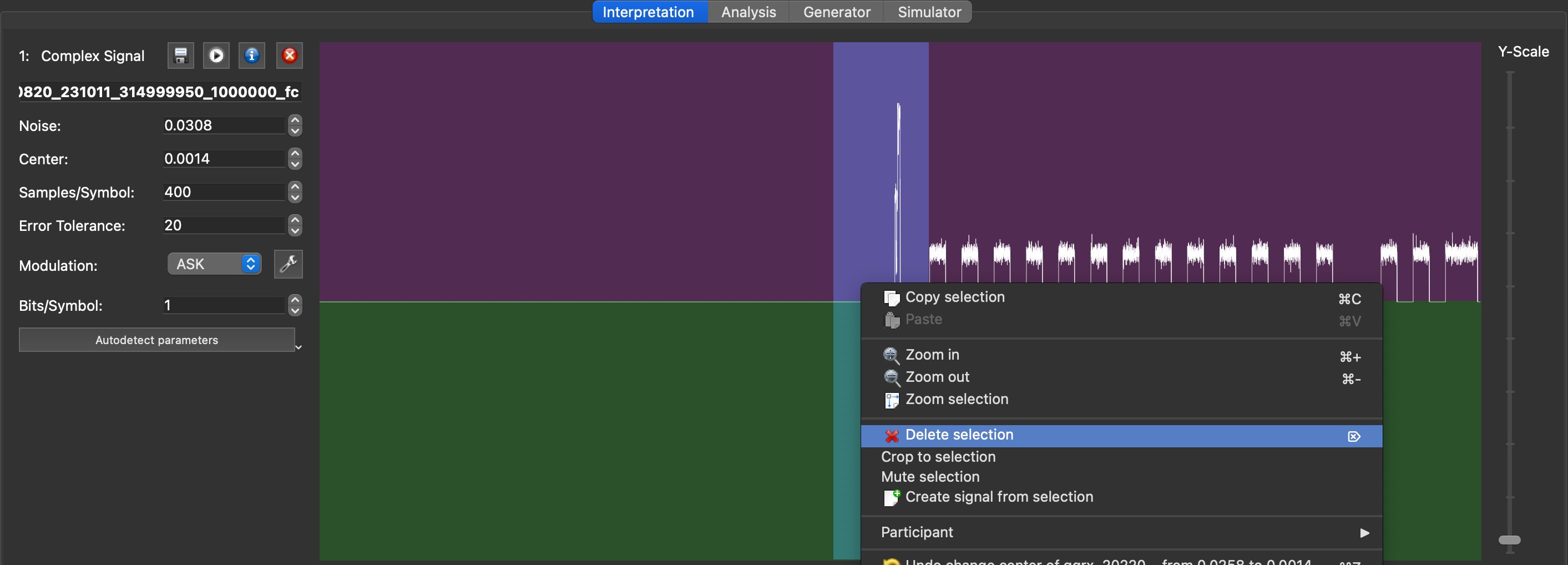The height and width of the screenshot is (565, 1568).
Task: Decrease the Noise value with down arrow
Action: tap(295, 131)
